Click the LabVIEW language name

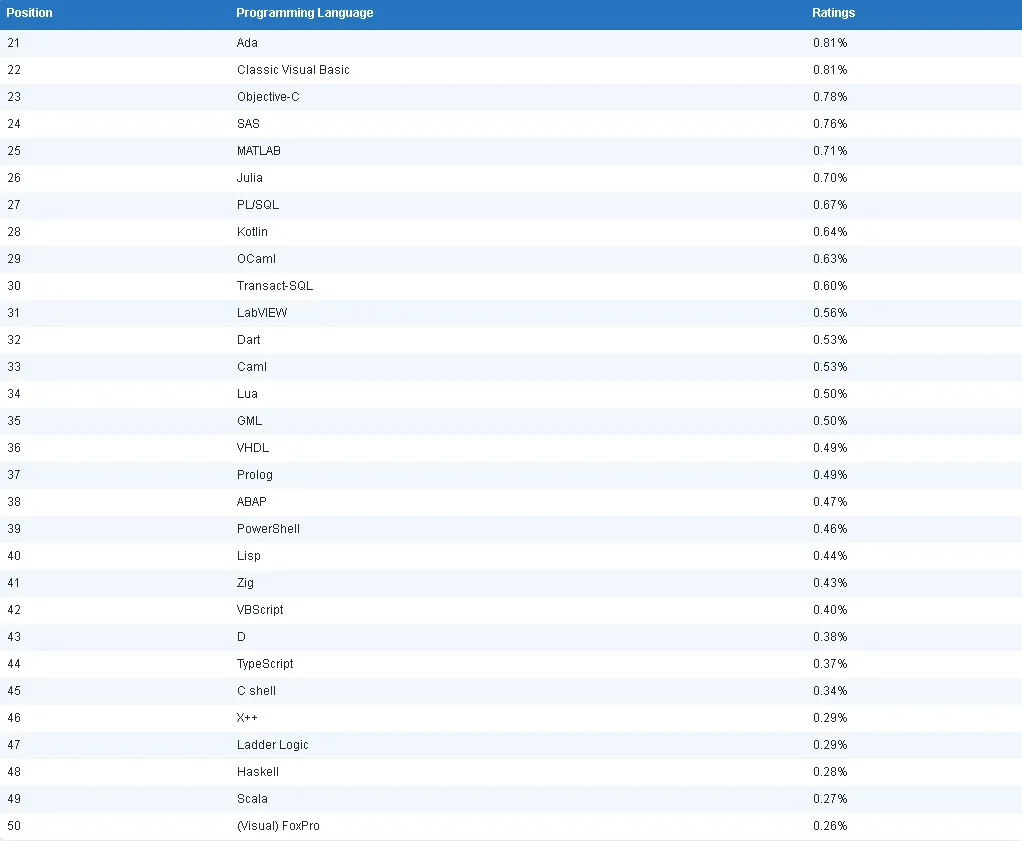(262, 313)
